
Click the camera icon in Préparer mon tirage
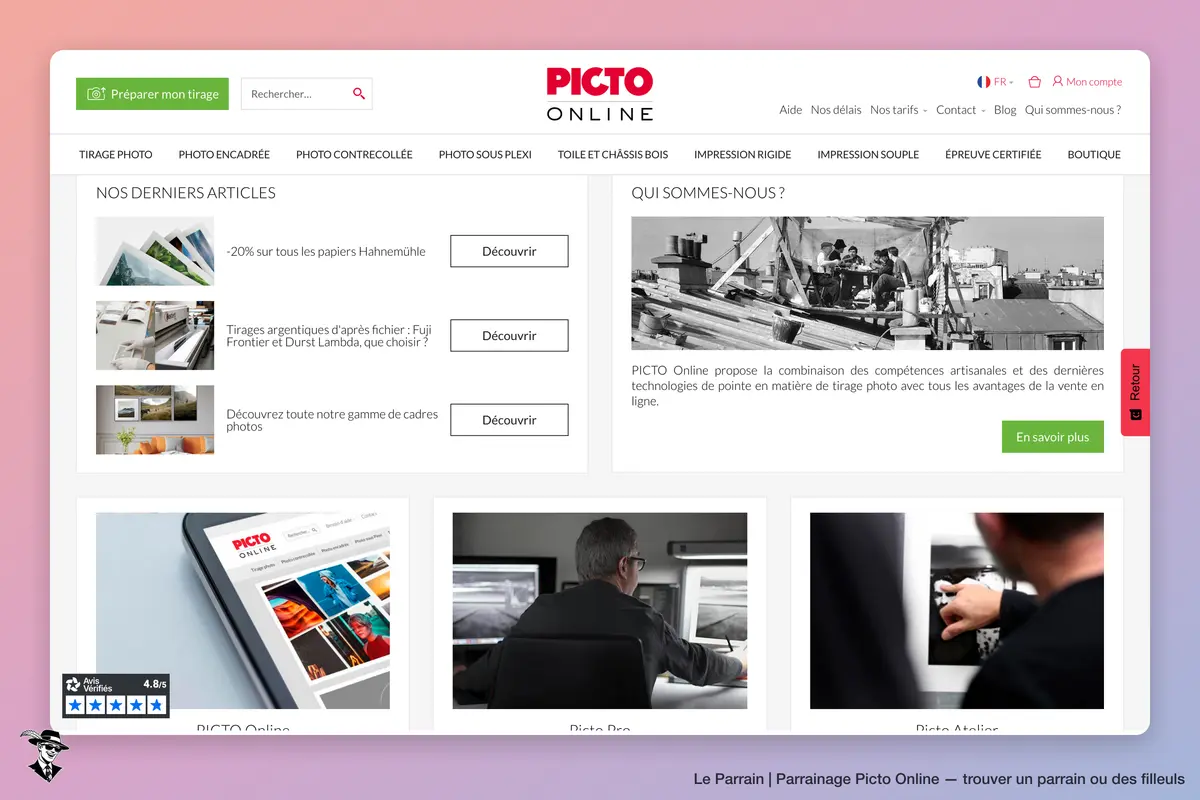[96, 94]
